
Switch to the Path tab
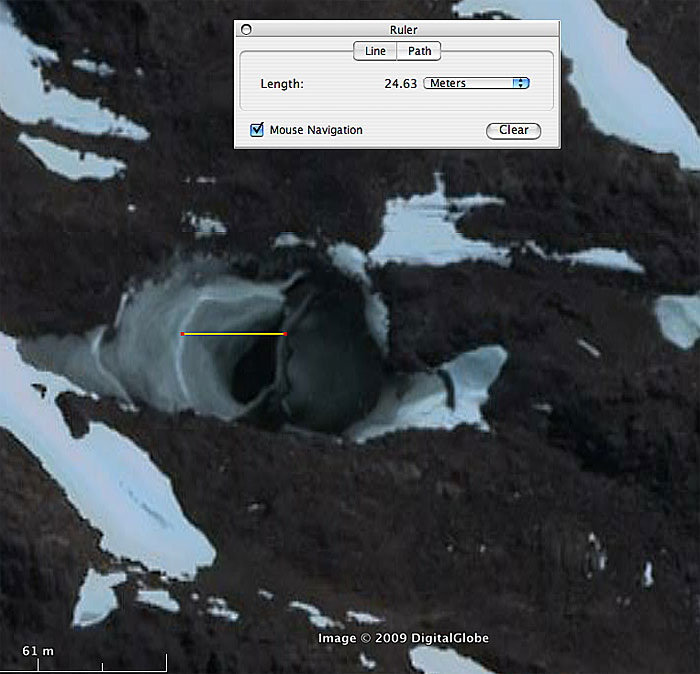click(x=419, y=52)
